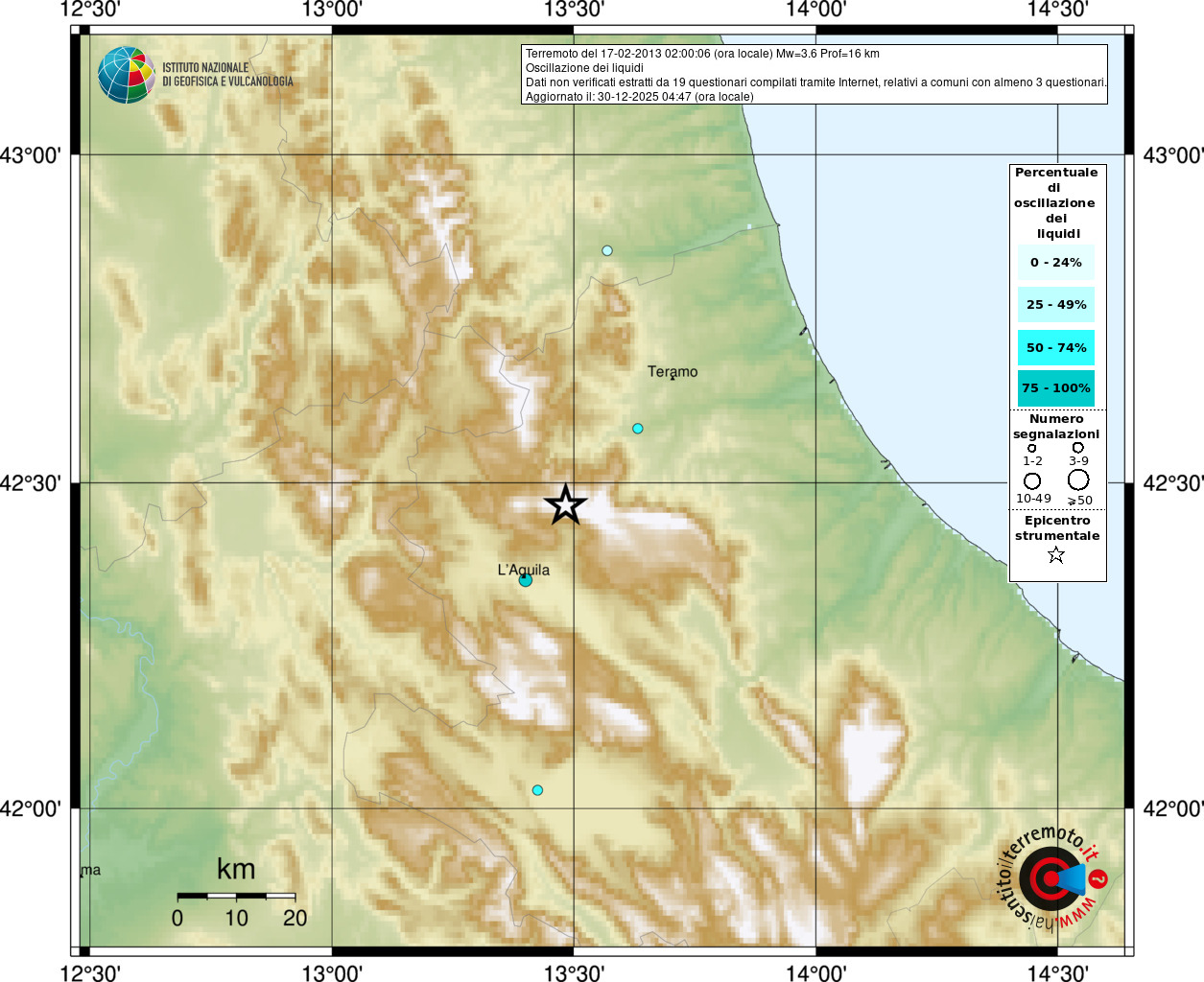
Task: Click the epicenter star on the map
Action: pyautogui.click(x=565, y=503)
